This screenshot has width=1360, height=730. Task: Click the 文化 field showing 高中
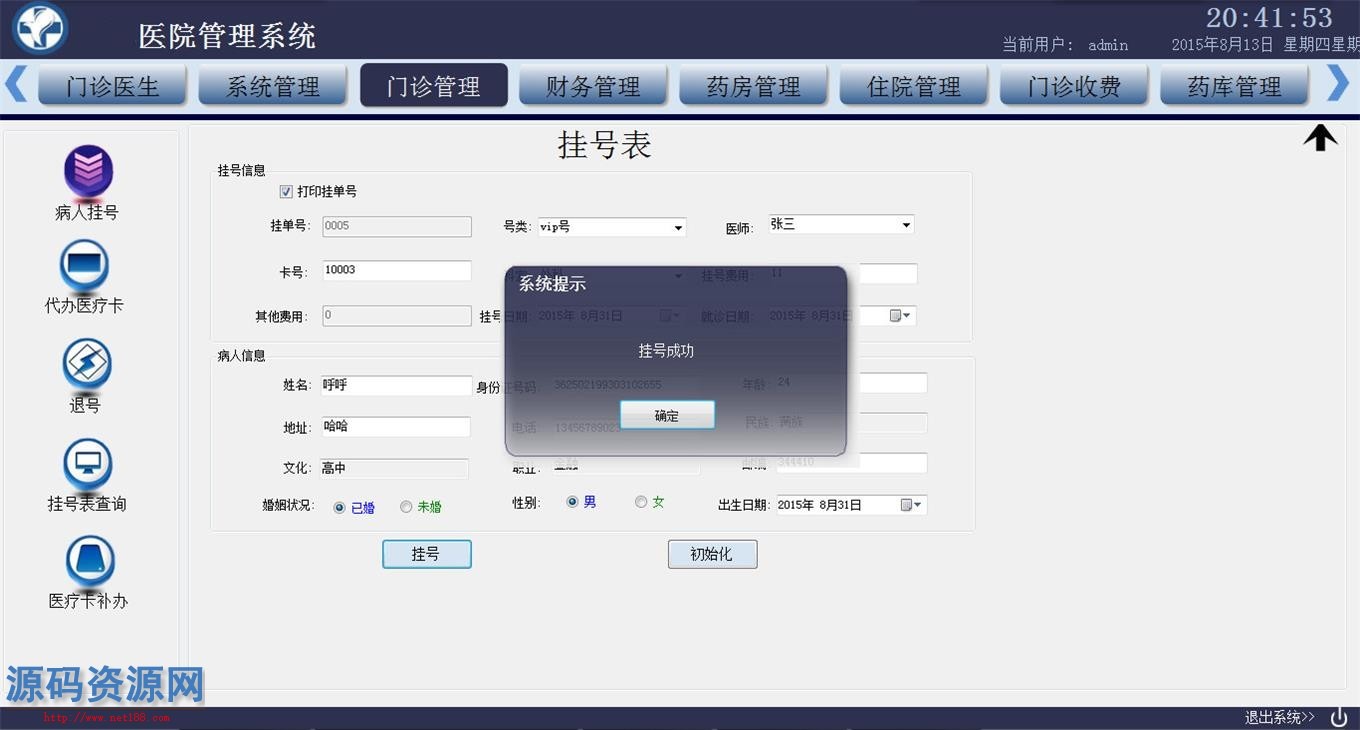(x=394, y=469)
